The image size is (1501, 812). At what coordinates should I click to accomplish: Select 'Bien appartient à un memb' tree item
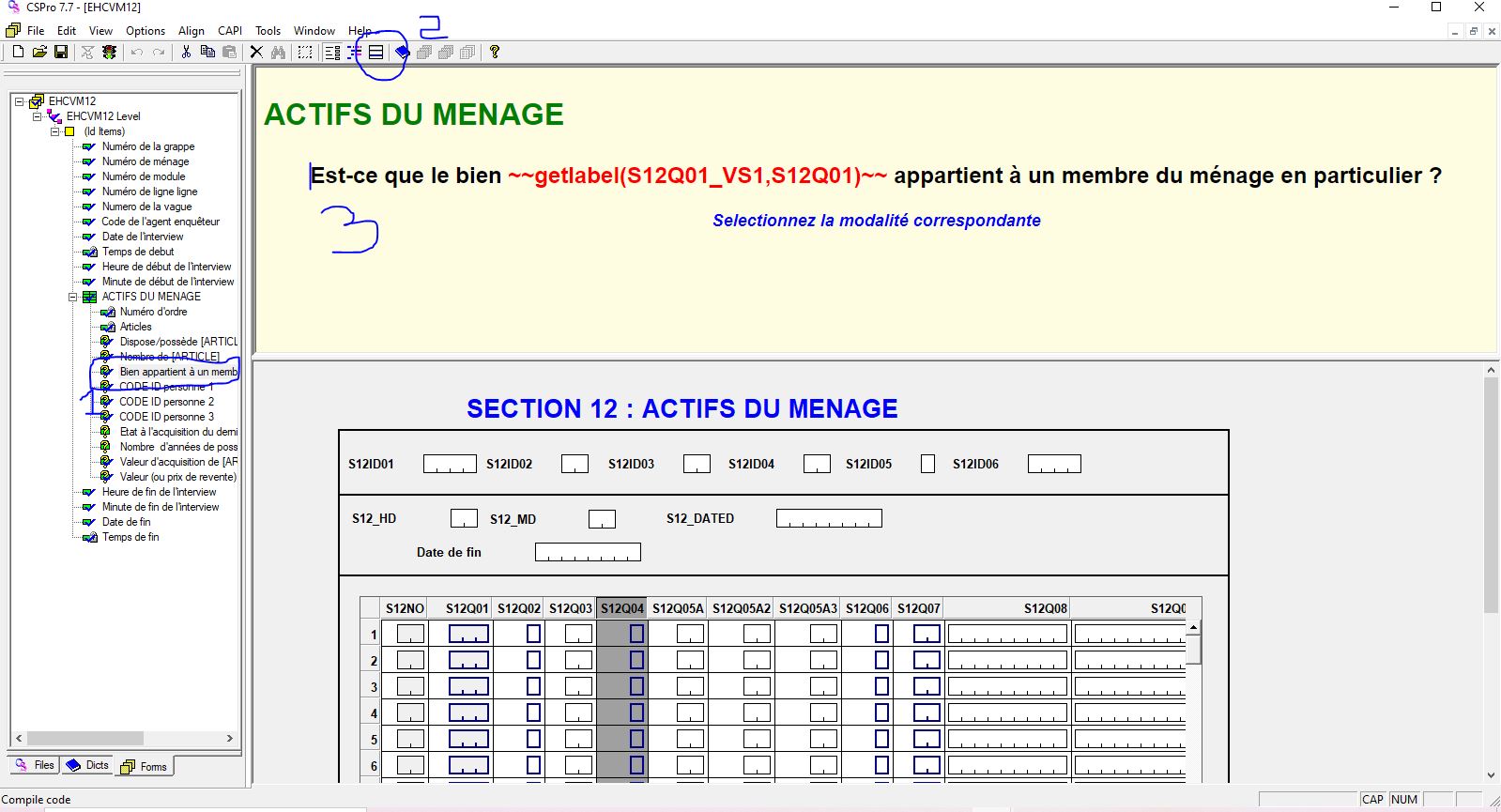click(178, 372)
